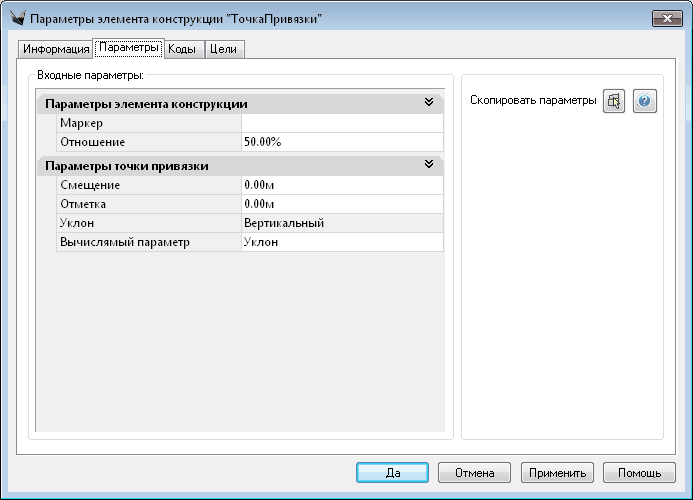Switch to the Информация tab

click(56, 49)
